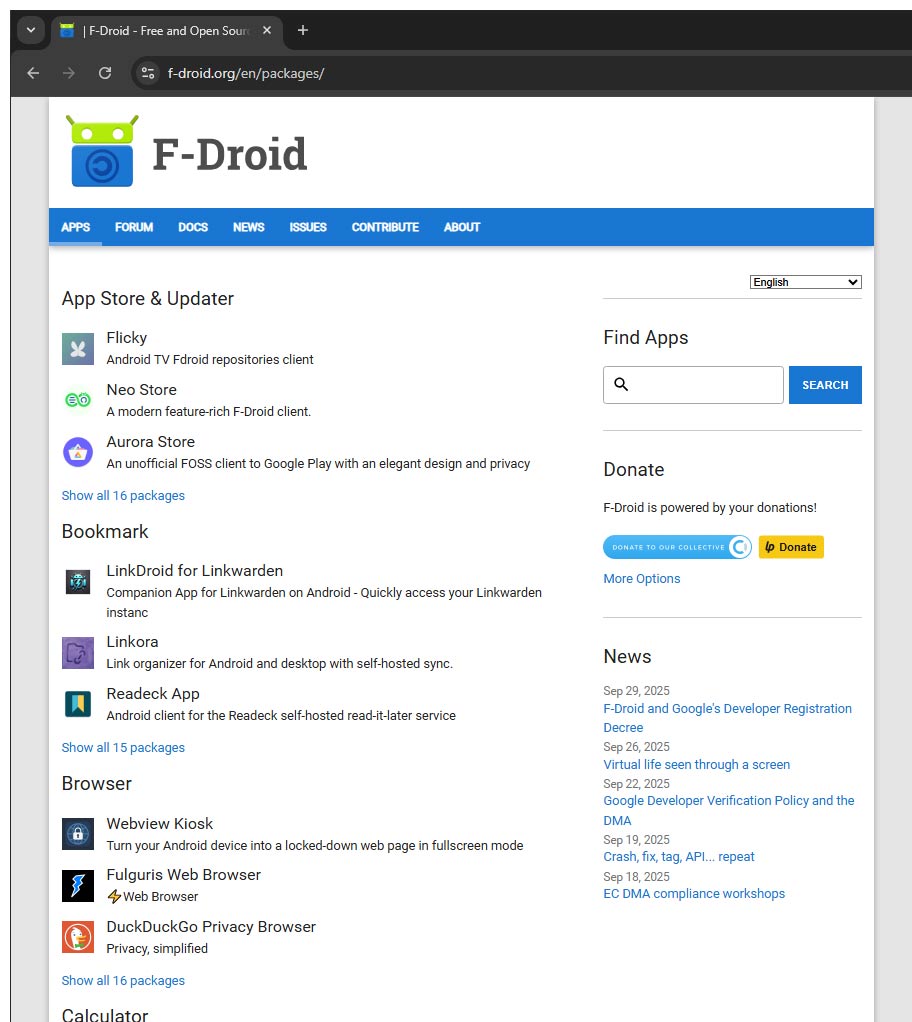Open the Linkora app title
This screenshot has width=912, height=1022.
pyautogui.click(x=132, y=642)
